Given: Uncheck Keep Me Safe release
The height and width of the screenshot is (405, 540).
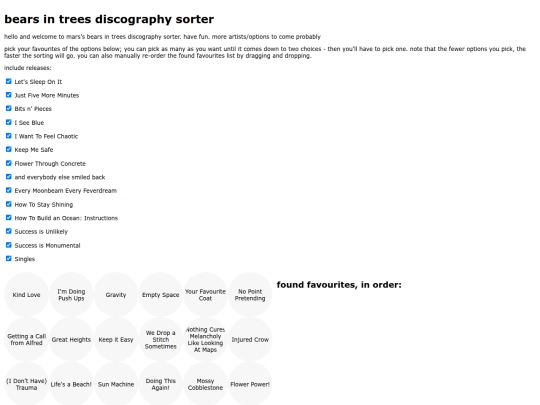Looking at the screenshot, I should pyautogui.click(x=9, y=149).
